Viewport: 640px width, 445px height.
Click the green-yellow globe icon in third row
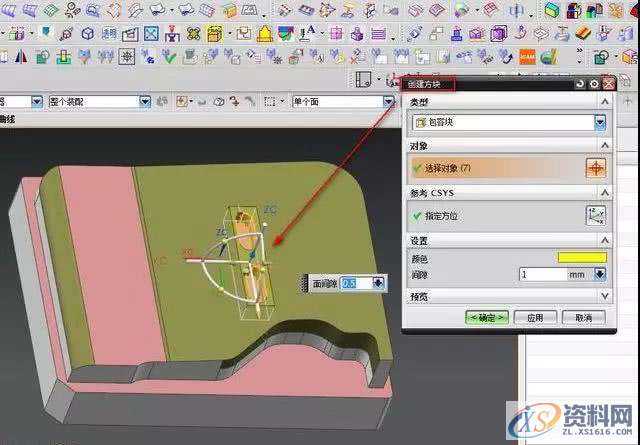pyautogui.click(x=549, y=57)
